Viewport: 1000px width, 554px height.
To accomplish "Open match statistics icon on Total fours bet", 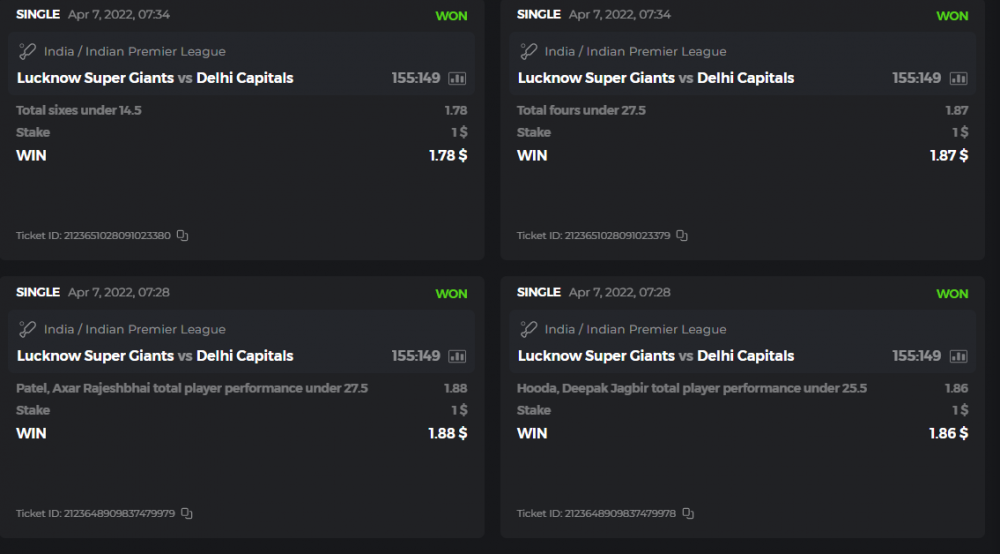I will coord(958,78).
